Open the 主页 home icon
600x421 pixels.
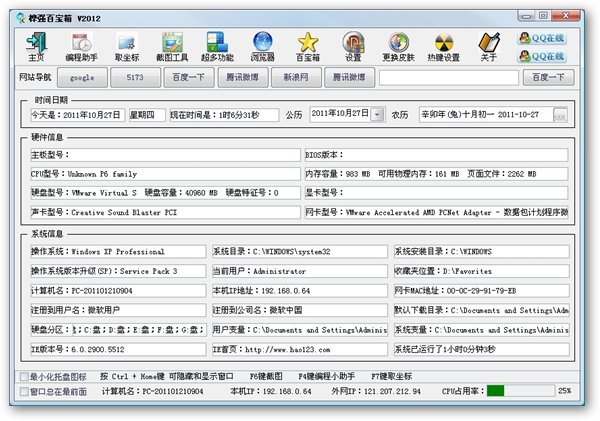point(36,47)
